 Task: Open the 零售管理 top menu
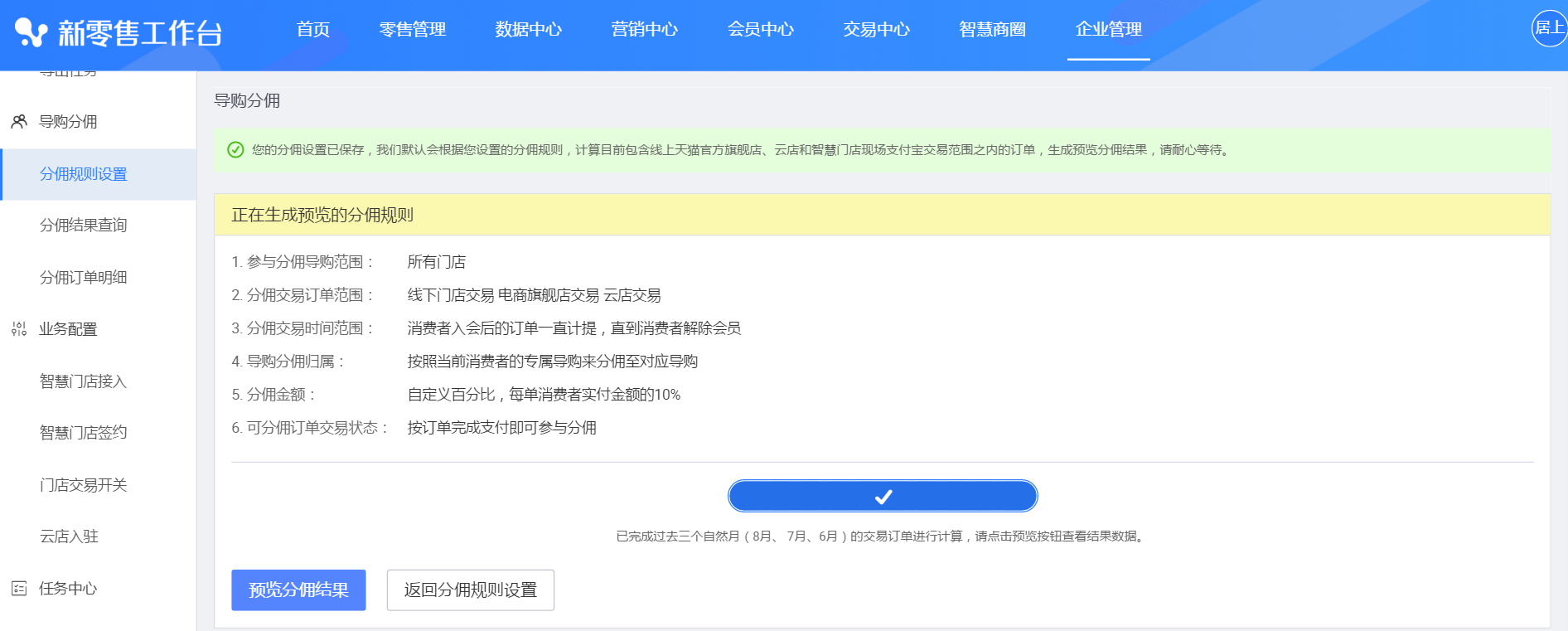(412, 30)
